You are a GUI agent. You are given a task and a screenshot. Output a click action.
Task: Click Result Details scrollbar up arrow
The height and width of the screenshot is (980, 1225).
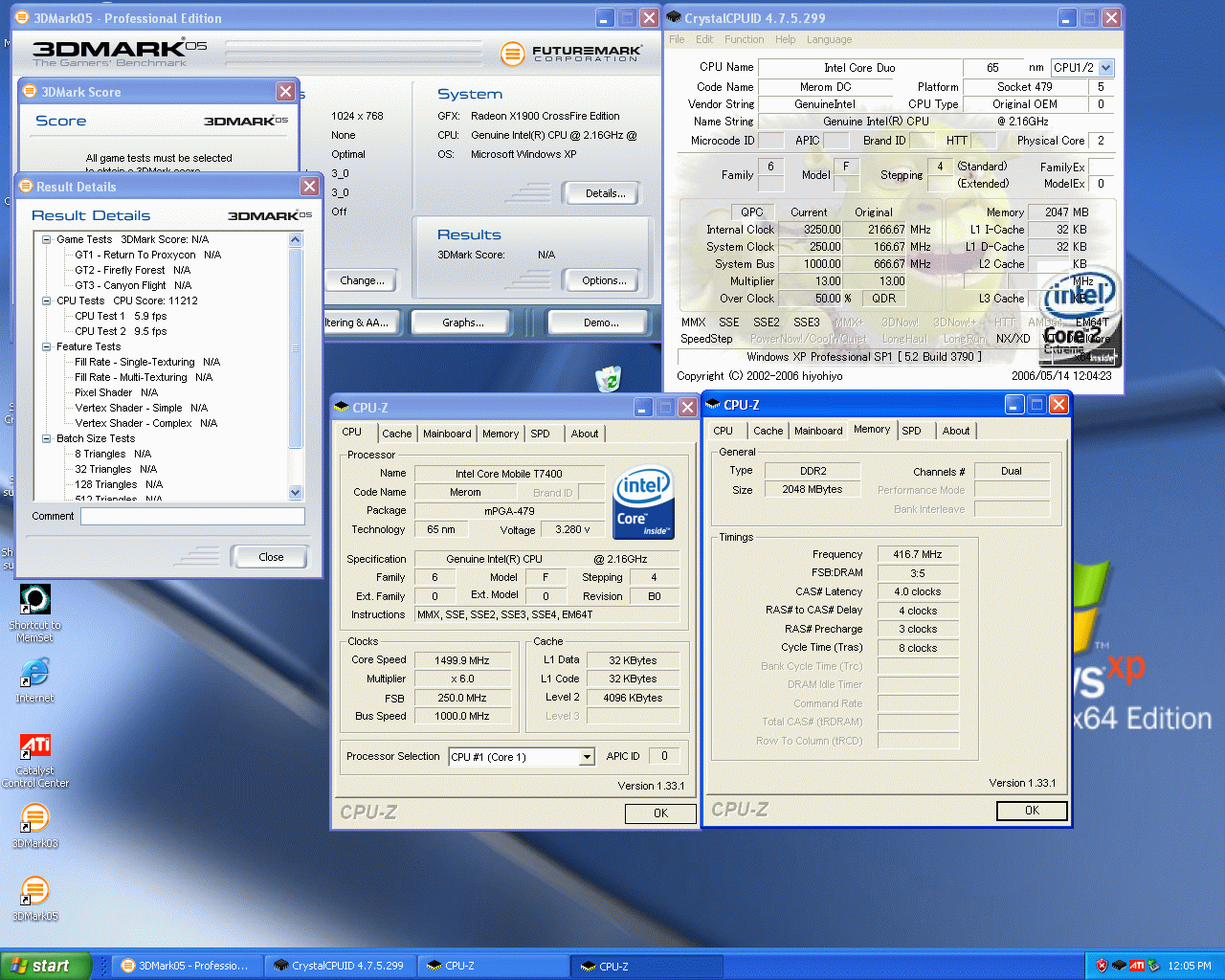[x=296, y=239]
